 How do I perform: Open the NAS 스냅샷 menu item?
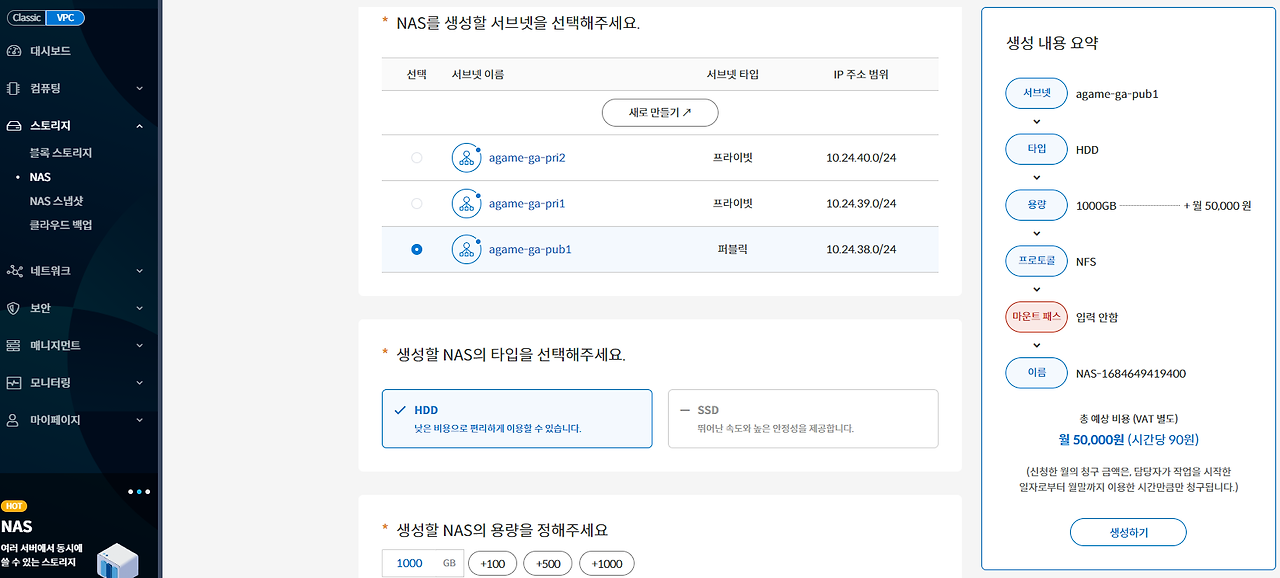point(56,201)
